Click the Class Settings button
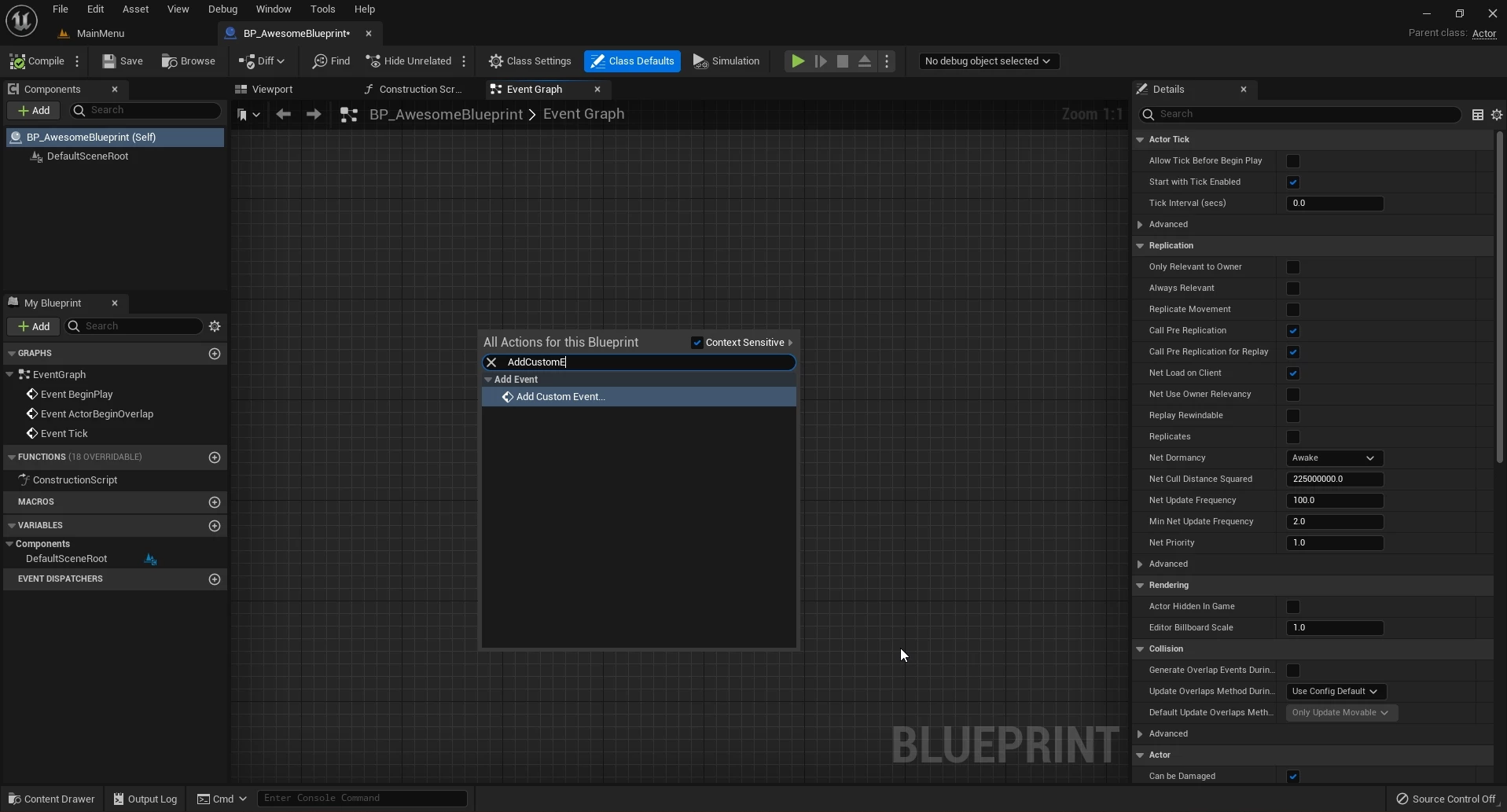The width and height of the screenshot is (1507, 812). pyautogui.click(x=530, y=61)
